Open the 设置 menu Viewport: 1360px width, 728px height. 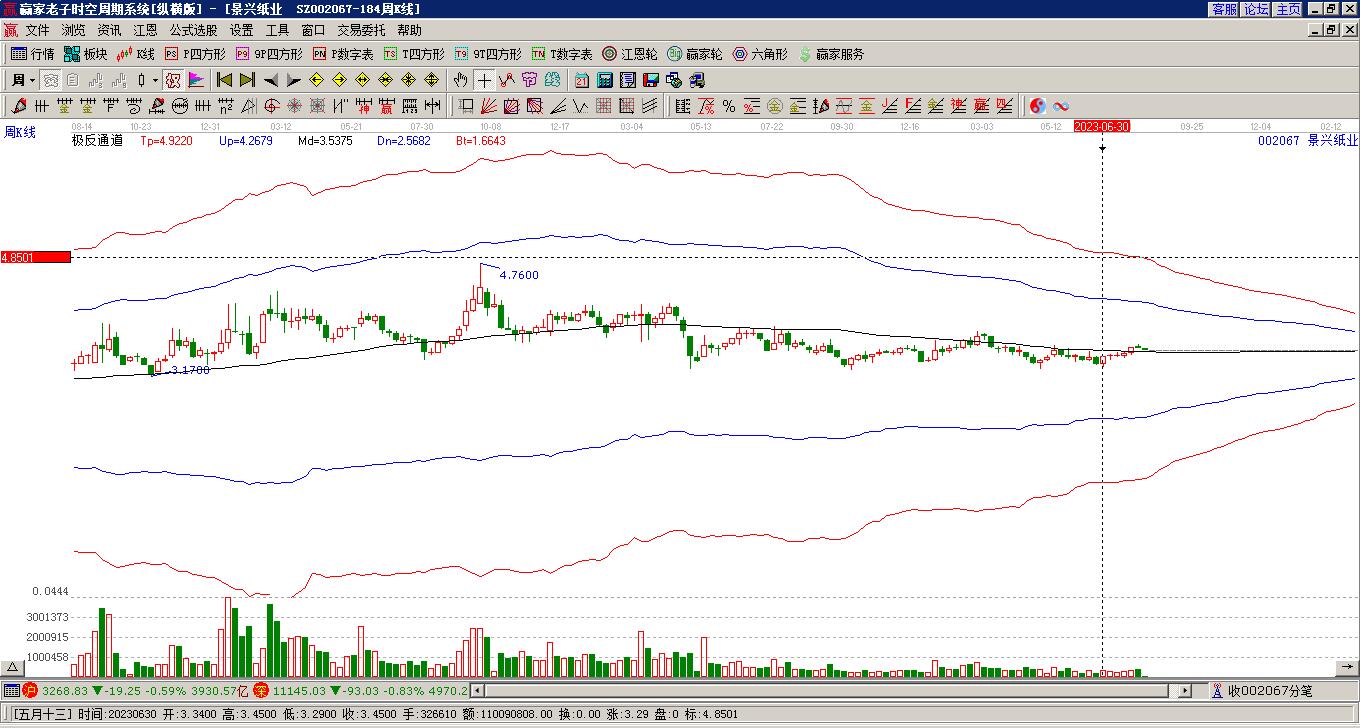[x=241, y=31]
